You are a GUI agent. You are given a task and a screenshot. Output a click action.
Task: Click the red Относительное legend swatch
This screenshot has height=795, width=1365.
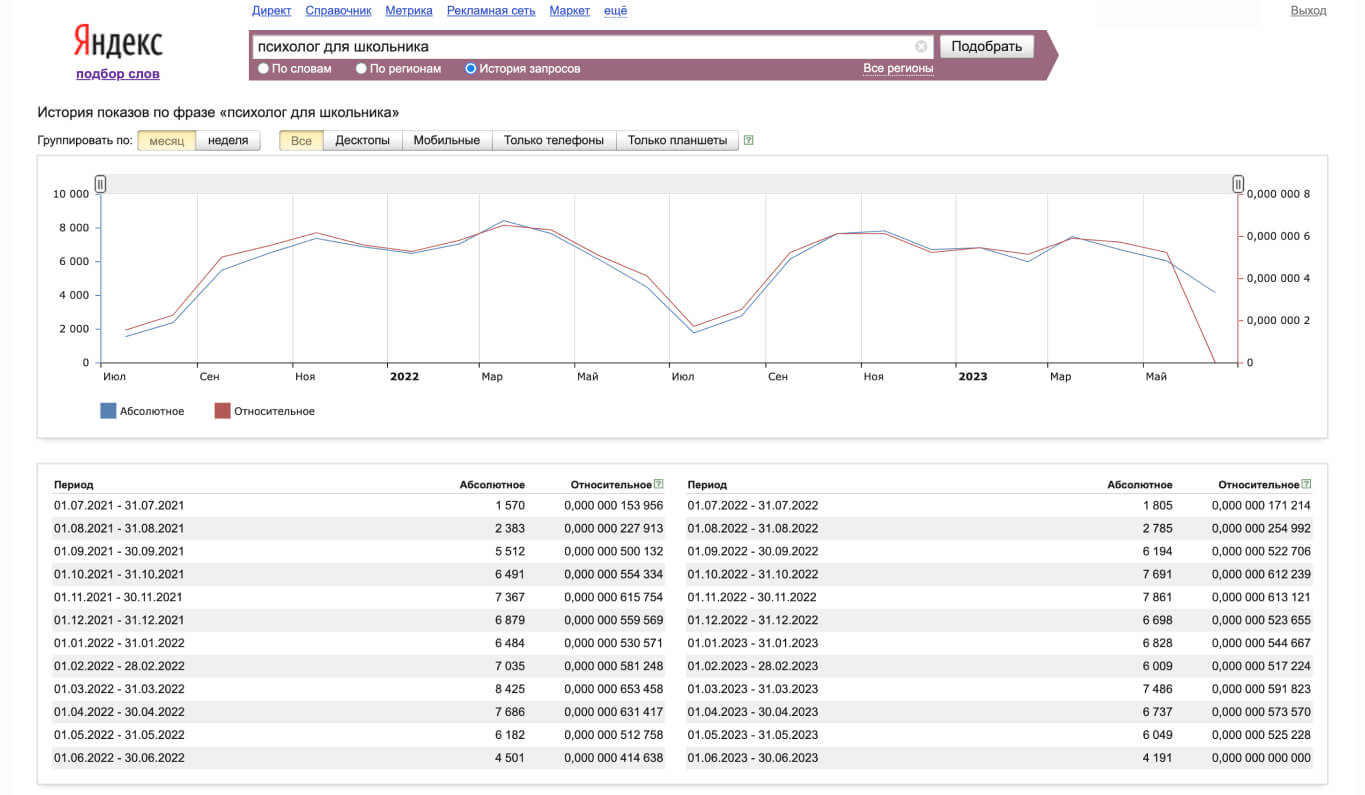[x=223, y=411]
